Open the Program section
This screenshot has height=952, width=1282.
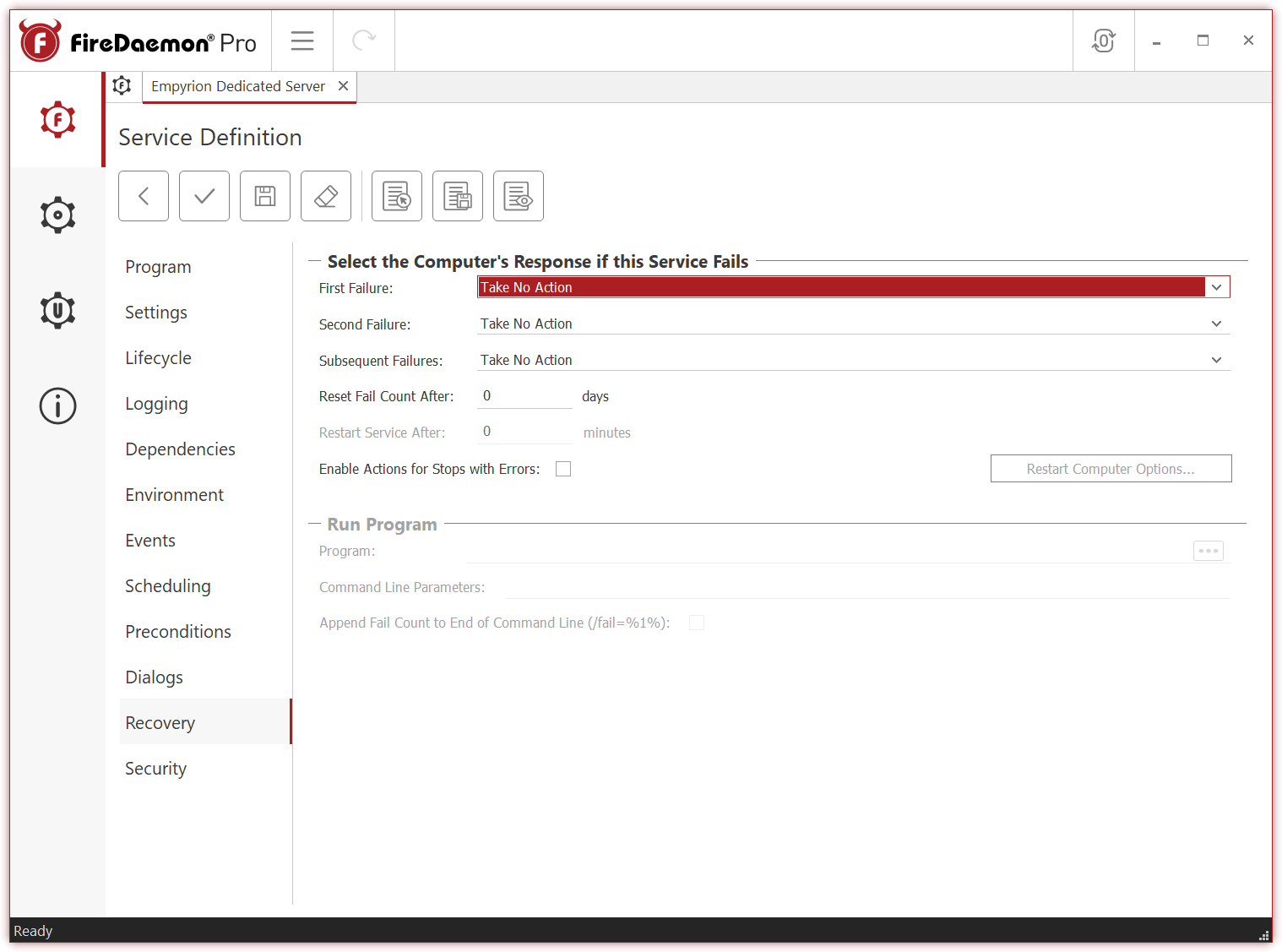point(205,267)
